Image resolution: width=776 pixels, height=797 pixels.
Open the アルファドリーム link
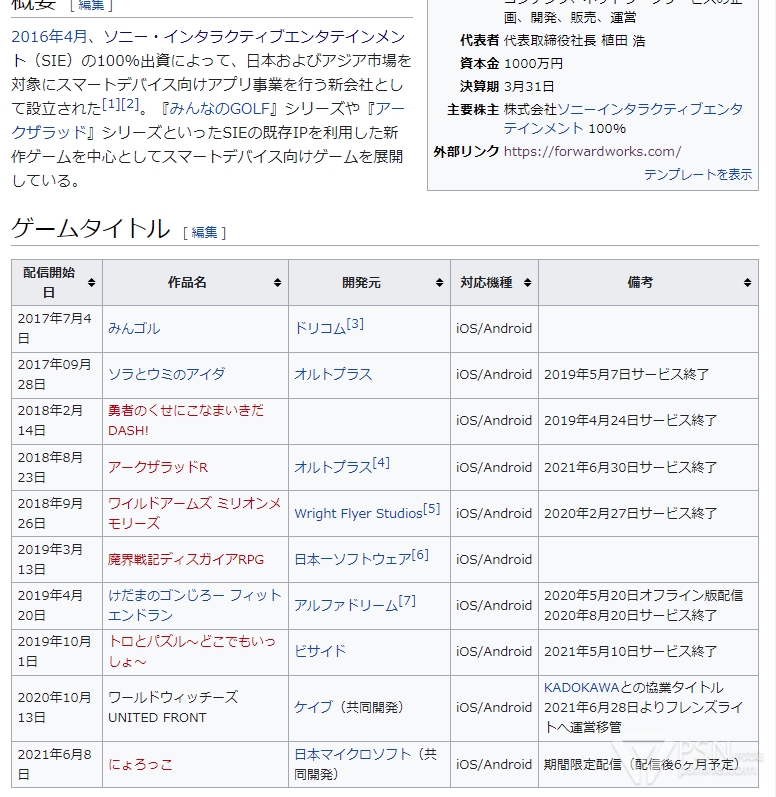(x=346, y=606)
